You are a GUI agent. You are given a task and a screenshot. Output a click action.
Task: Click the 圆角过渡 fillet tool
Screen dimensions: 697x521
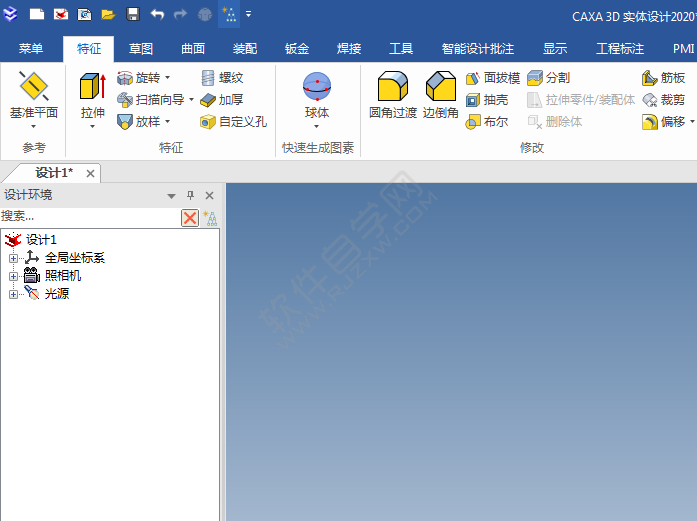pos(393,95)
